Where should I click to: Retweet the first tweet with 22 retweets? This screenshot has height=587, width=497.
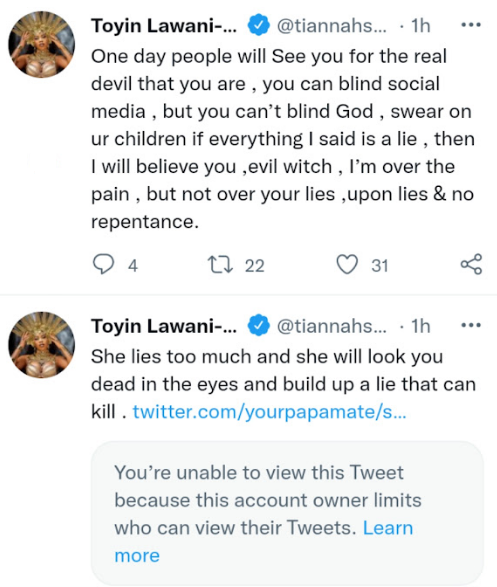click(220, 264)
